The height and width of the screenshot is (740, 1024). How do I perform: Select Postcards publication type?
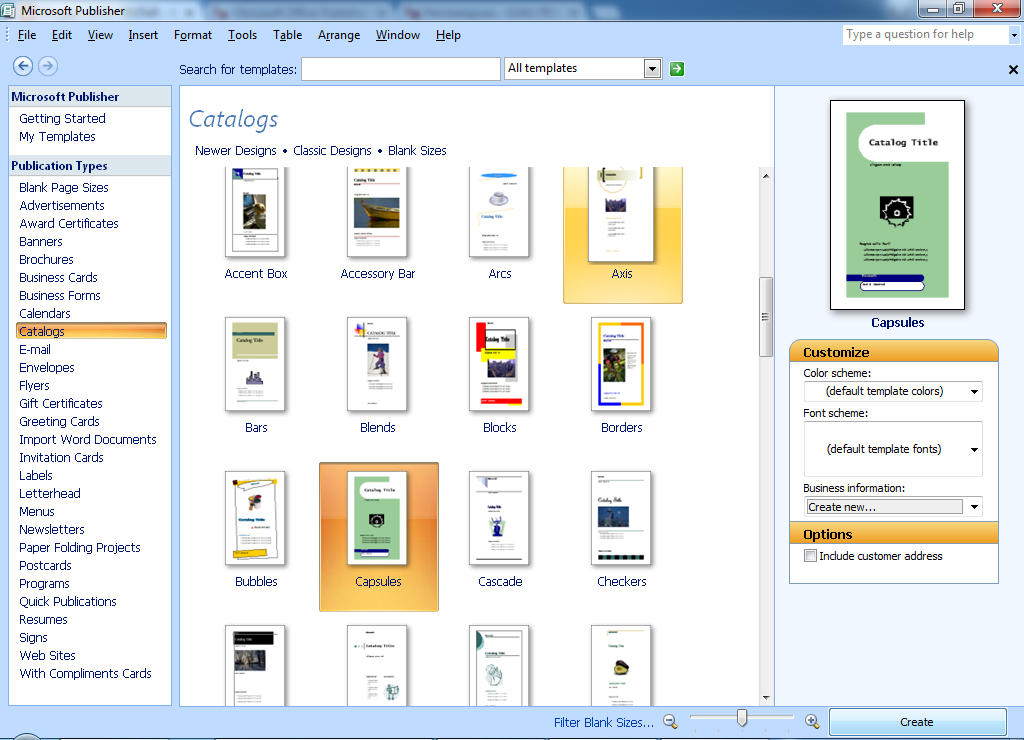(x=45, y=566)
